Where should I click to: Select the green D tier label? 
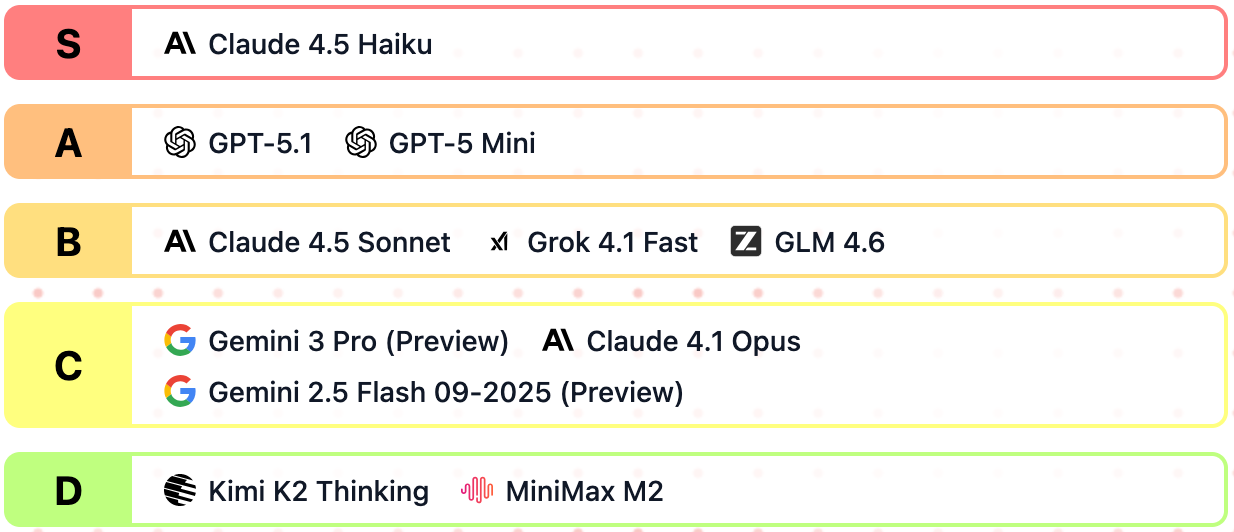pyautogui.click(x=68, y=491)
